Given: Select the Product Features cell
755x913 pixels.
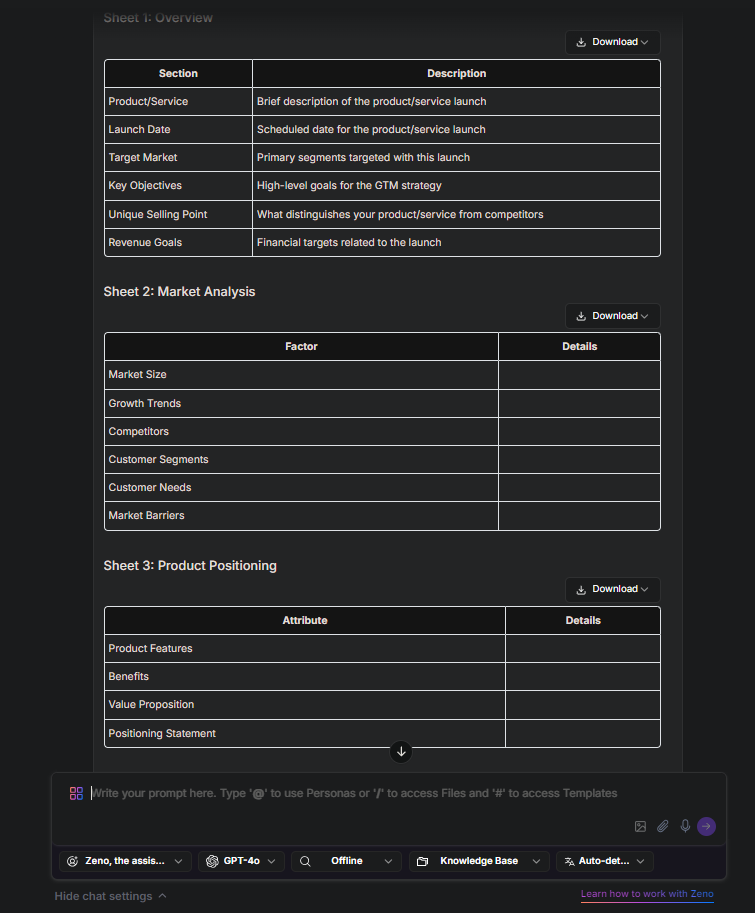Looking at the screenshot, I should tap(305, 649).
